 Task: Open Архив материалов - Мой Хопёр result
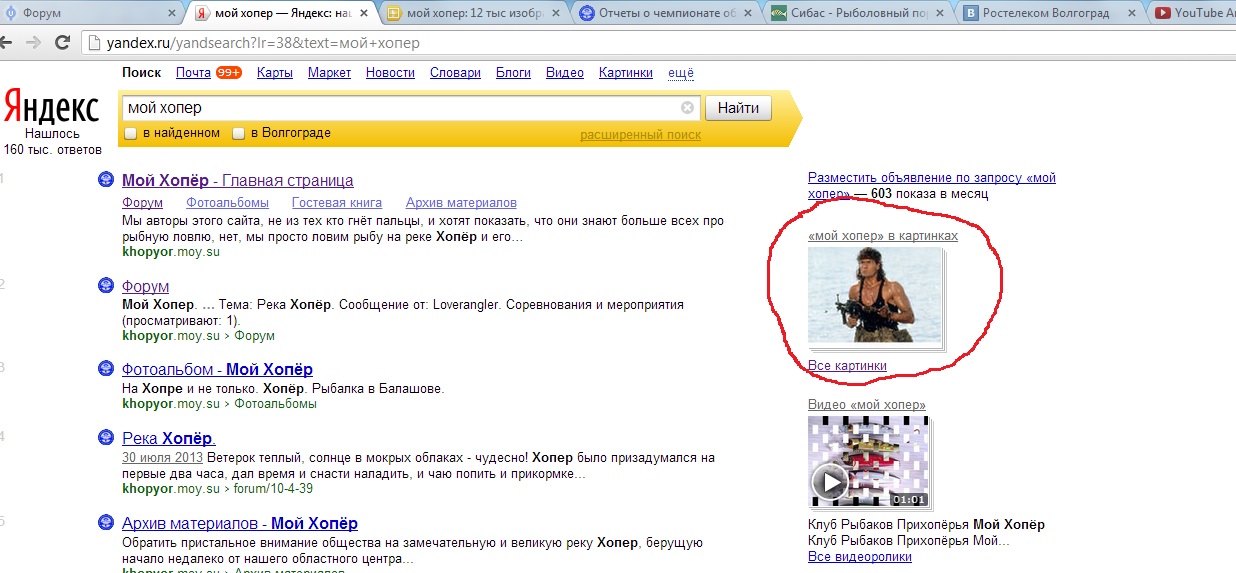[x=240, y=524]
